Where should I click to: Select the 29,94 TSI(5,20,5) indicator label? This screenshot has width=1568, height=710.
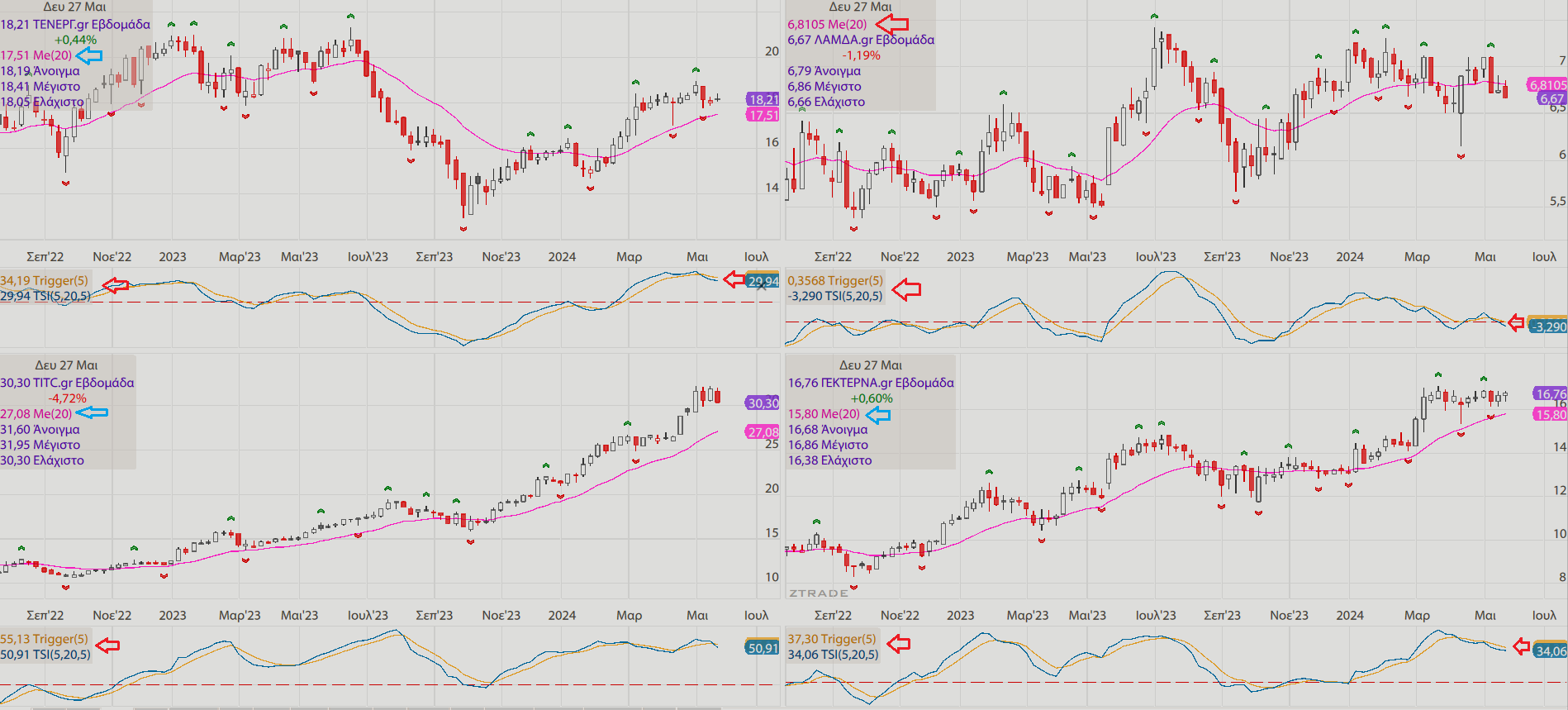45,296
